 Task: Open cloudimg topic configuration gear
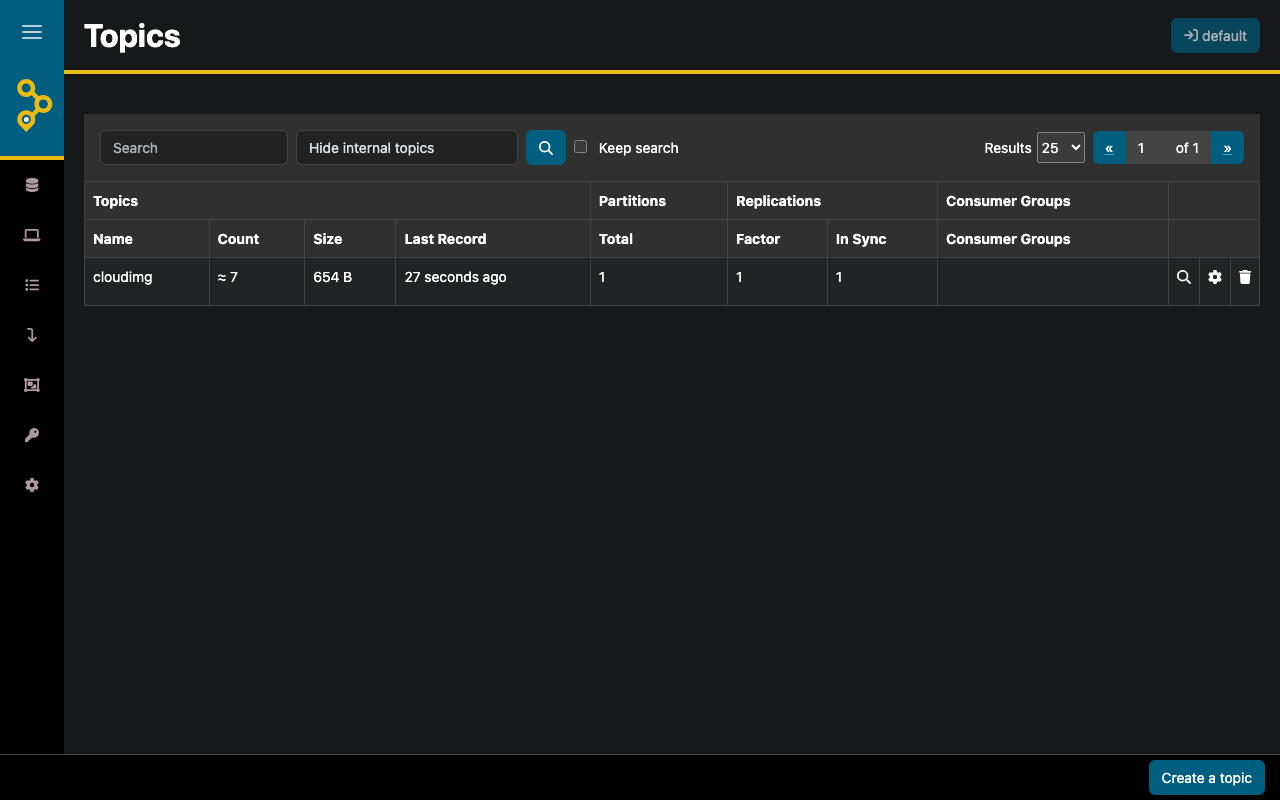(x=1215, y=277)
